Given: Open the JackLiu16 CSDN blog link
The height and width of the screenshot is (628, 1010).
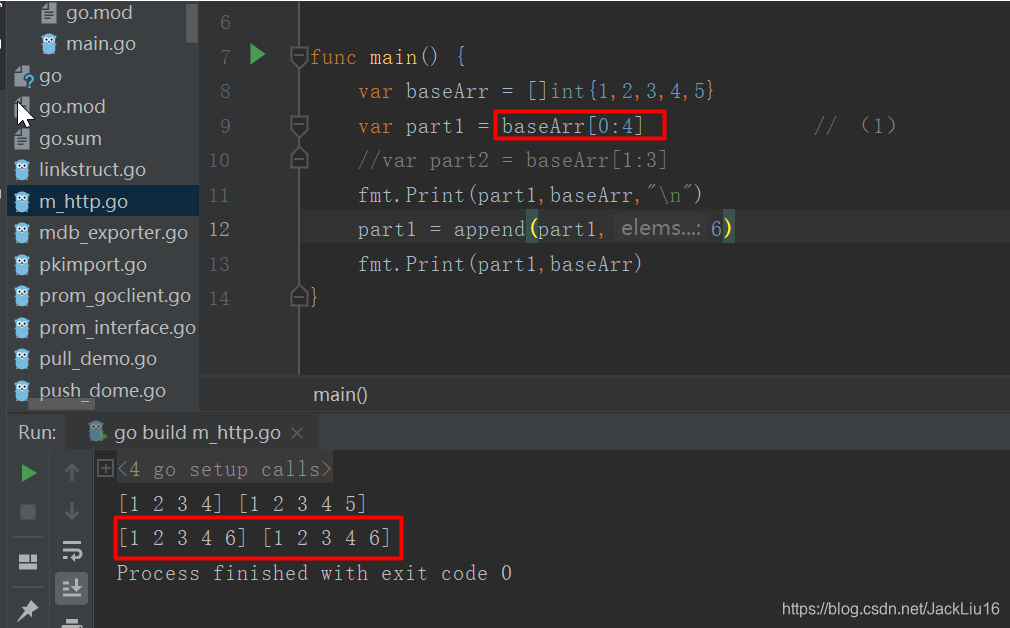Looking at the screenshot, I should click(890, 608).
